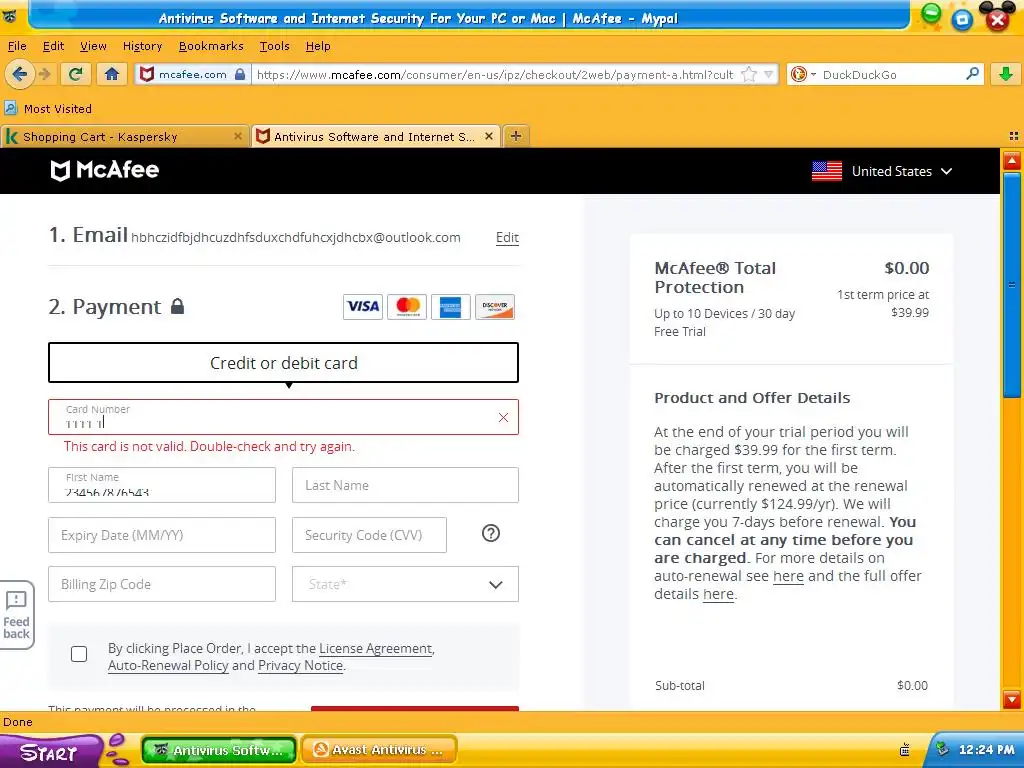Open the Tools menu
Image resolution: width=1024 pixels, height=768 pixels.
[x=274, y=46]
